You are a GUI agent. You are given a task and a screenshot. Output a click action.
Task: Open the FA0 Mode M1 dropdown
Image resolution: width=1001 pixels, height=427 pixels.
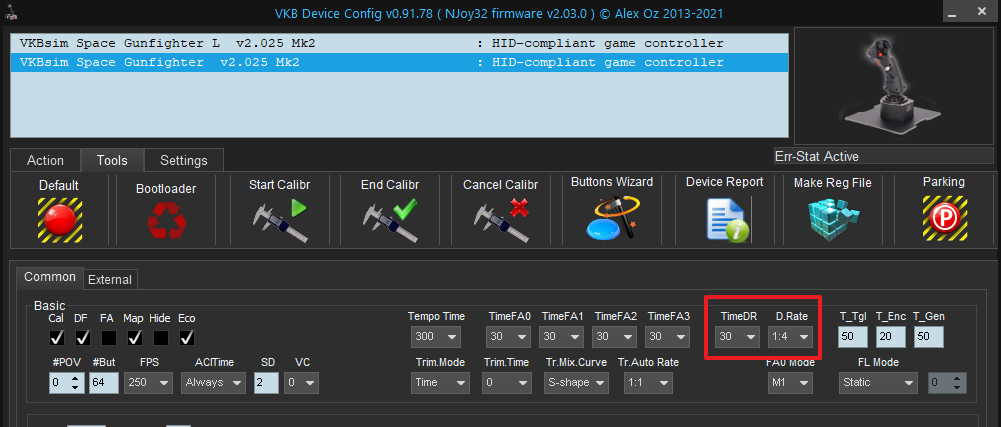[790, 382]
